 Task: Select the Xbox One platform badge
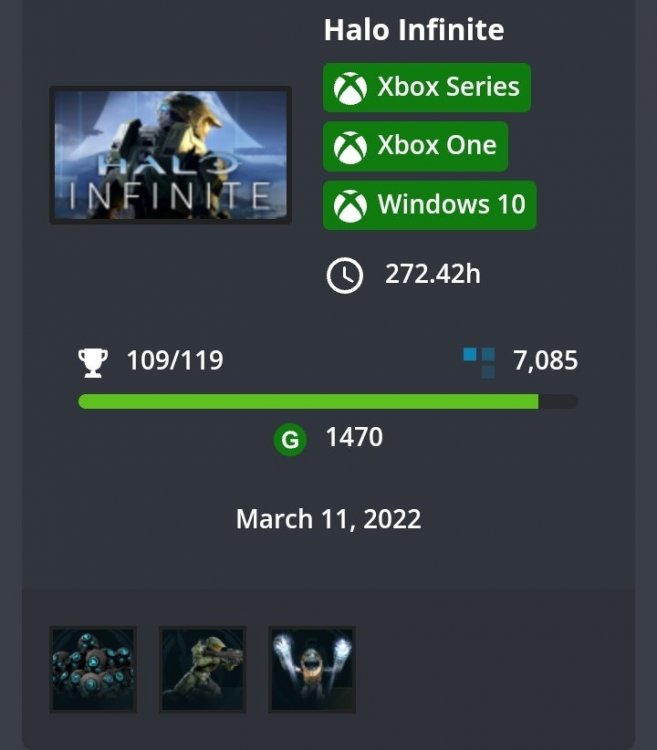click(416, 146)
